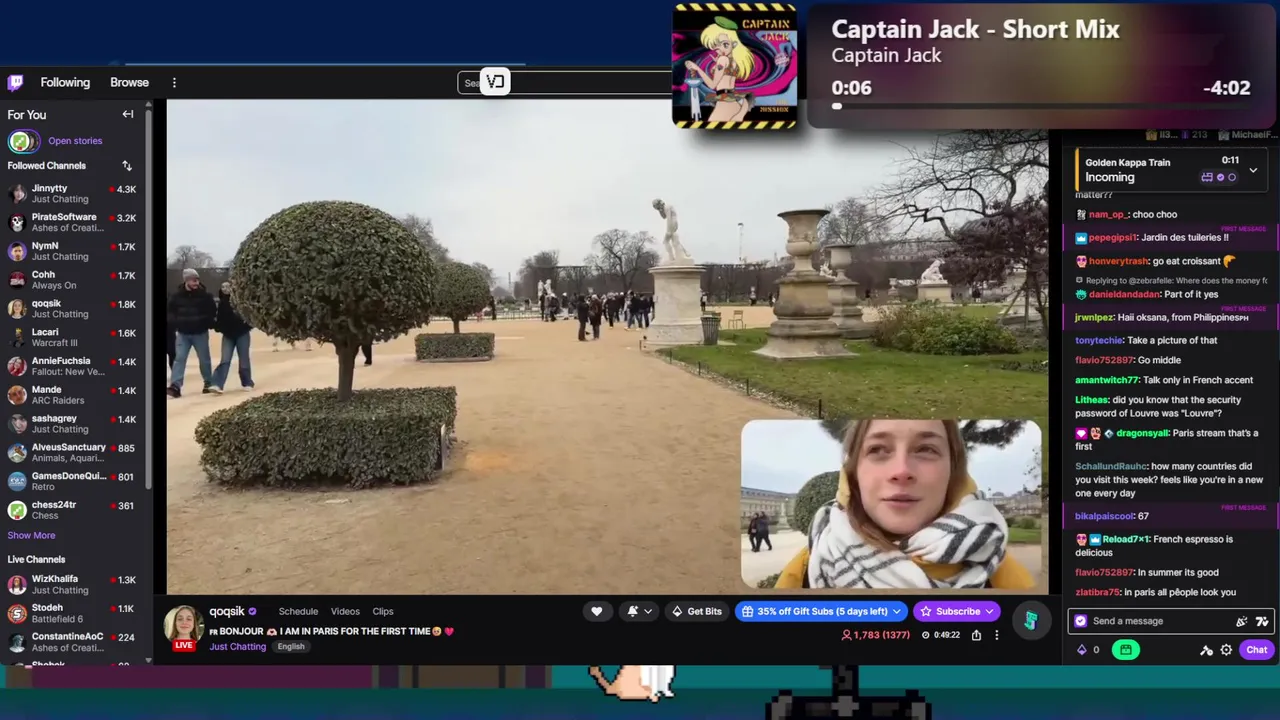Click username tonytechie in chat
This screenshot has width=1280, height=720.
point(1099,341)
